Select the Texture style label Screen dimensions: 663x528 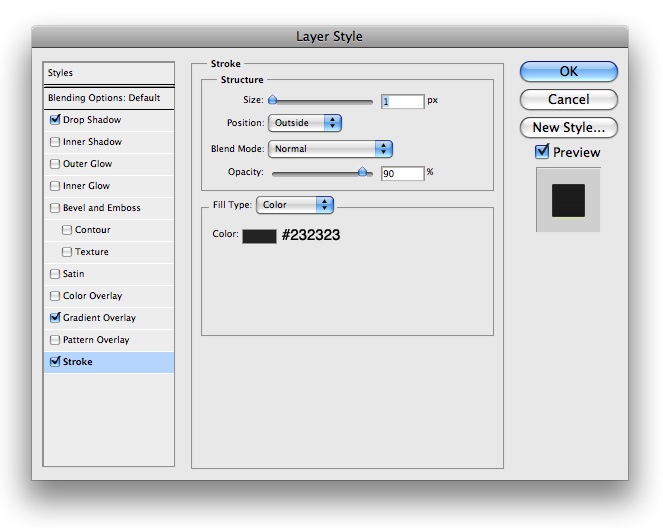tap(92, 252)
